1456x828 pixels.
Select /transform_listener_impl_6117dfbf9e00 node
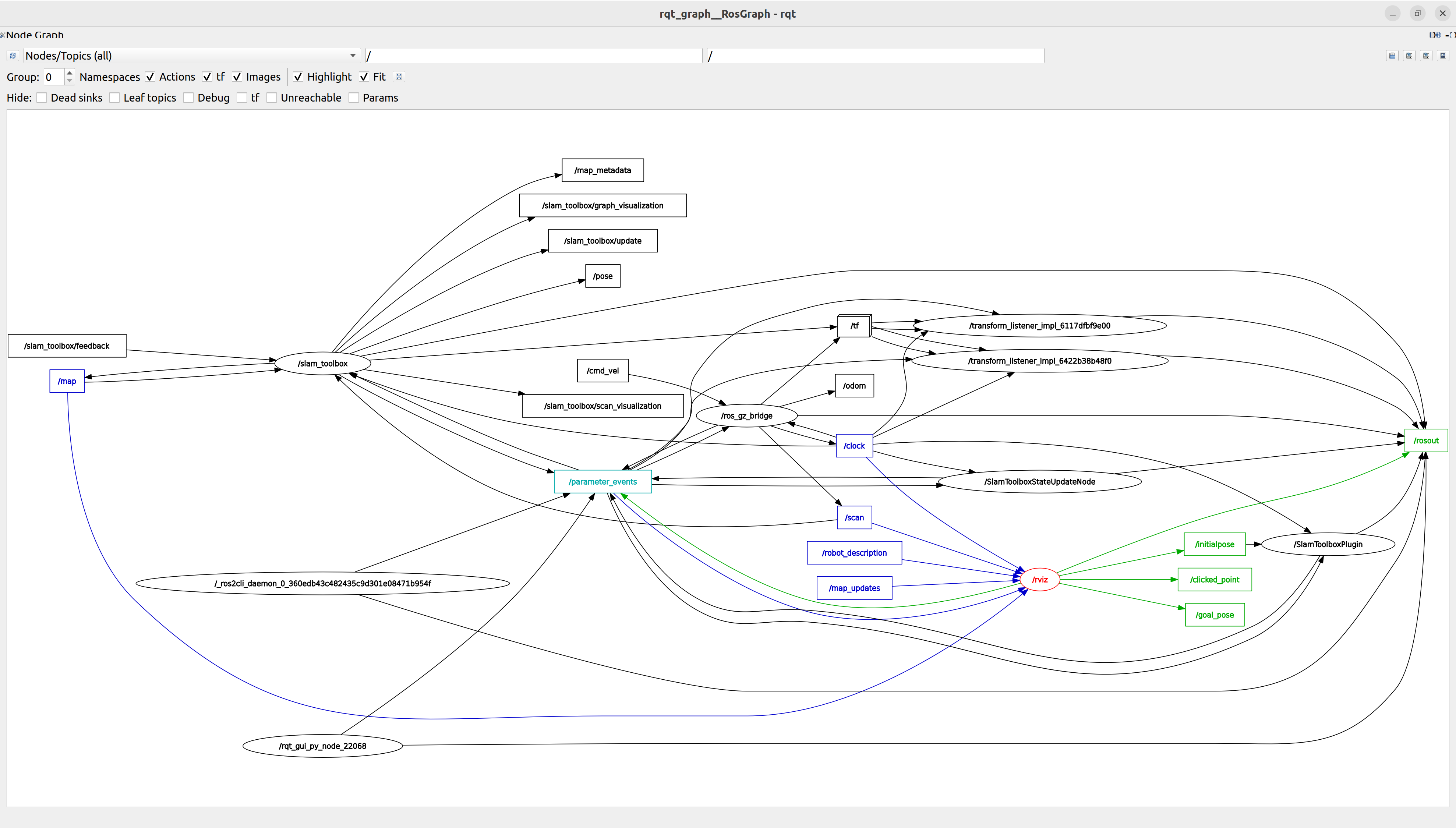1040,326
